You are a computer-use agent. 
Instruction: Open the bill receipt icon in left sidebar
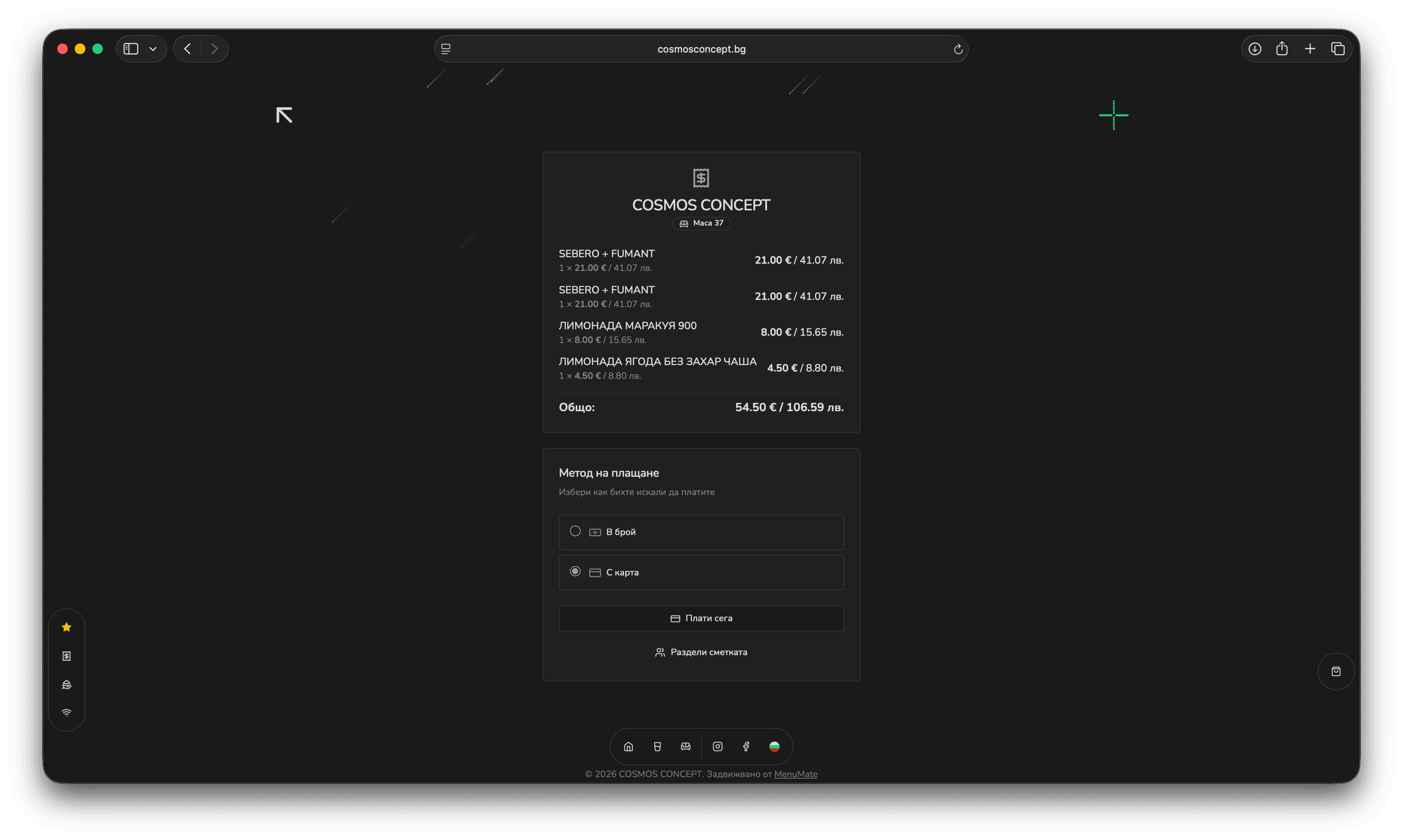coord(67,656)
